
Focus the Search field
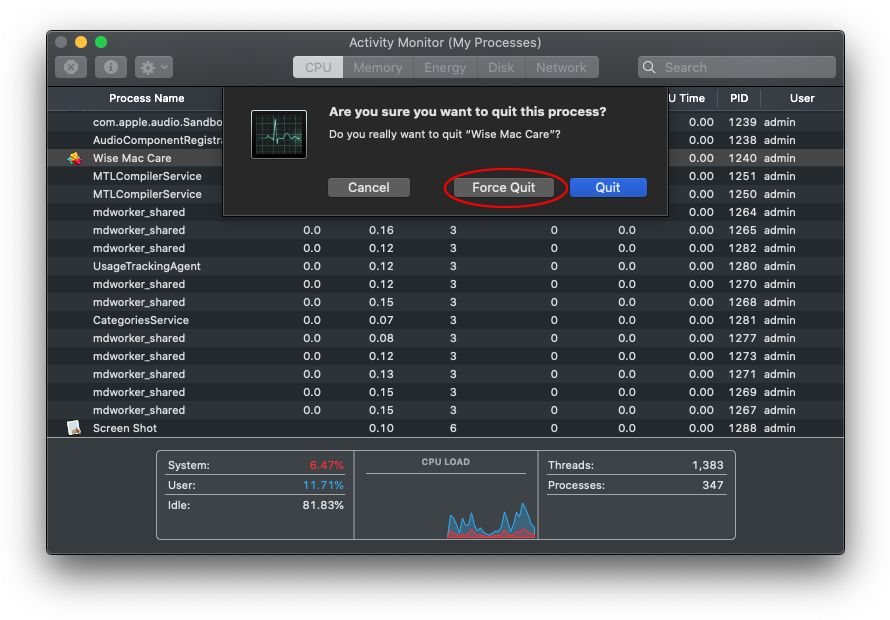(x=737, y=68)
